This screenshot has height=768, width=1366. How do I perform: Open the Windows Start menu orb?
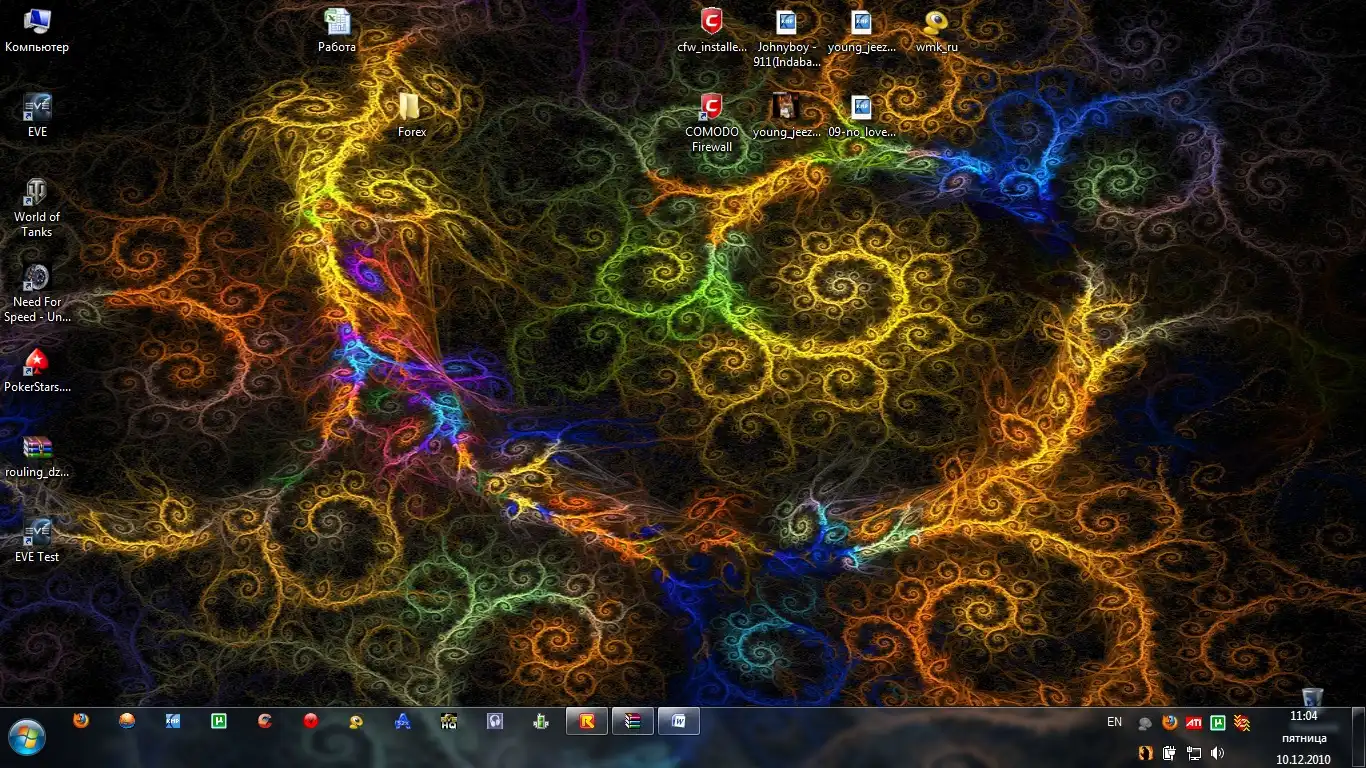27,737
